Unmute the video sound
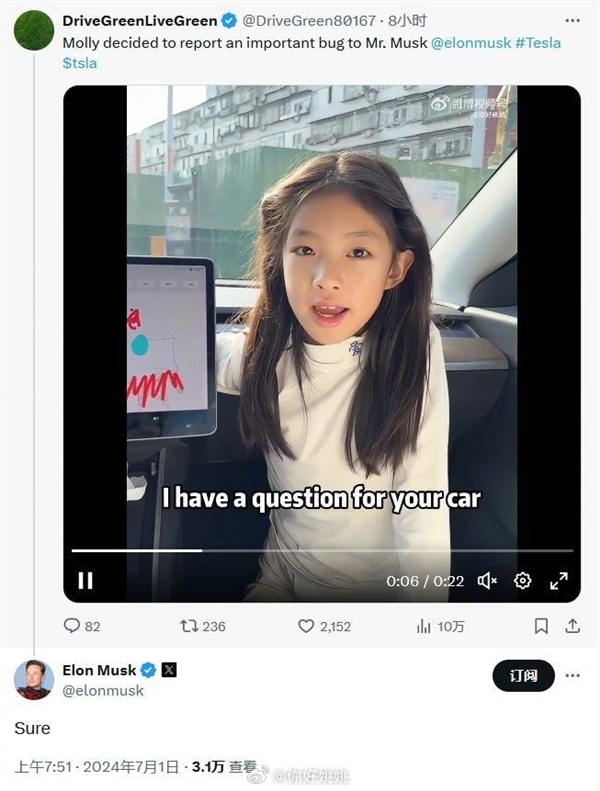Image resolution: width=600 pixels, height=791 pixels. [x=487, y=580]
